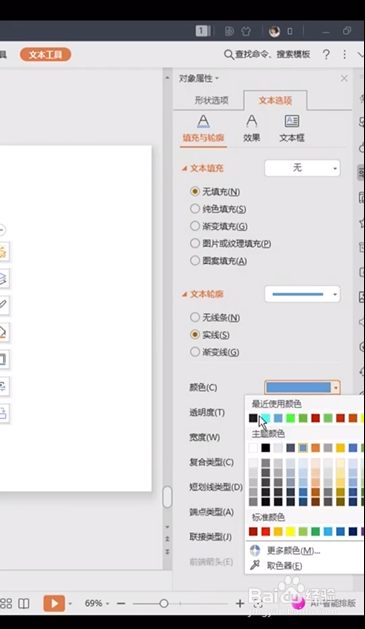Select 无填充(N) radio button
This screenshot has width=365, height=629.
(x=195, y=191)
